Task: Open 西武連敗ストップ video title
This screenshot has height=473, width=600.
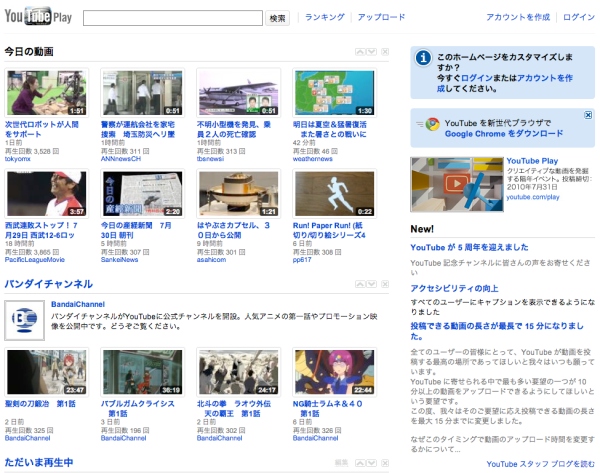Action: (41, 230)
